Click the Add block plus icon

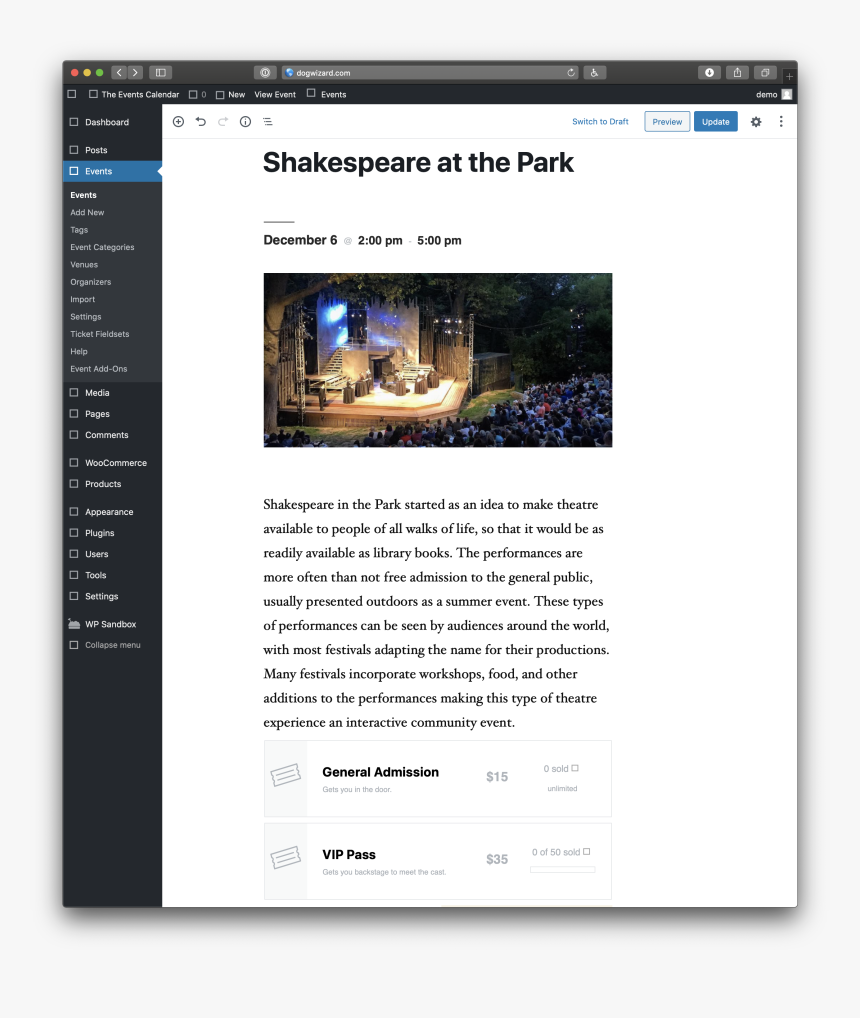178,122
